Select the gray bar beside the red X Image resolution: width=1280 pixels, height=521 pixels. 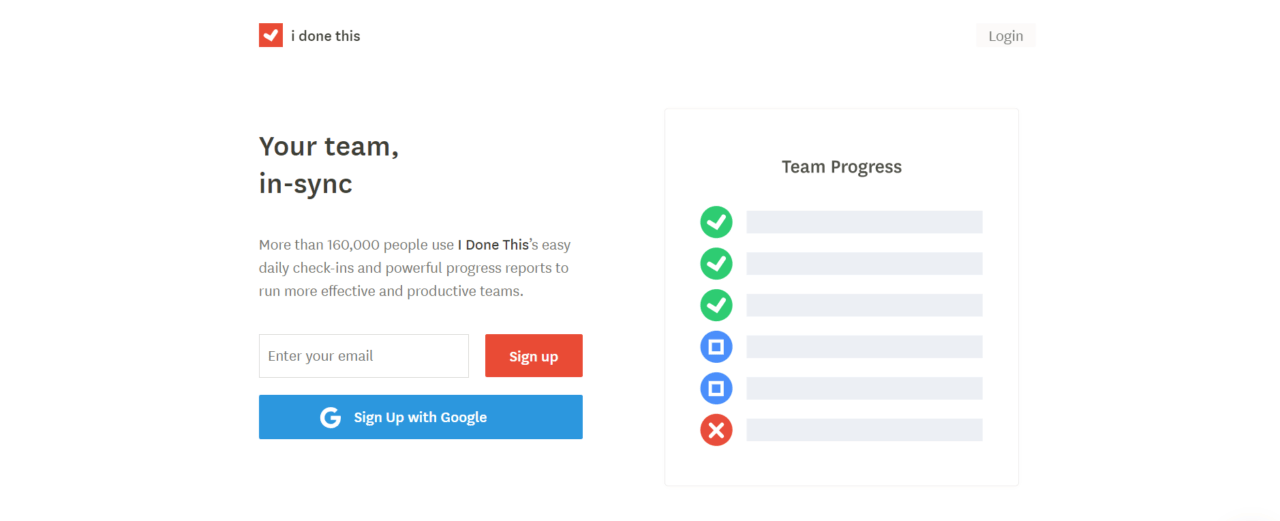(864, 430)
